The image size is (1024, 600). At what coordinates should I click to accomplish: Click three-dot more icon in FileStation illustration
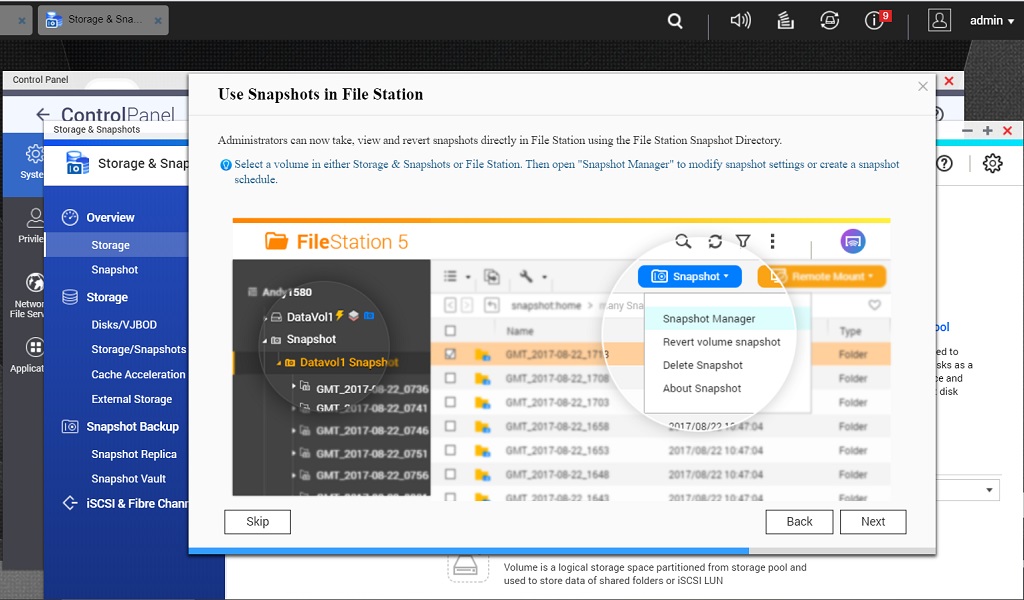pyautogui.click(x=773, y=242)
